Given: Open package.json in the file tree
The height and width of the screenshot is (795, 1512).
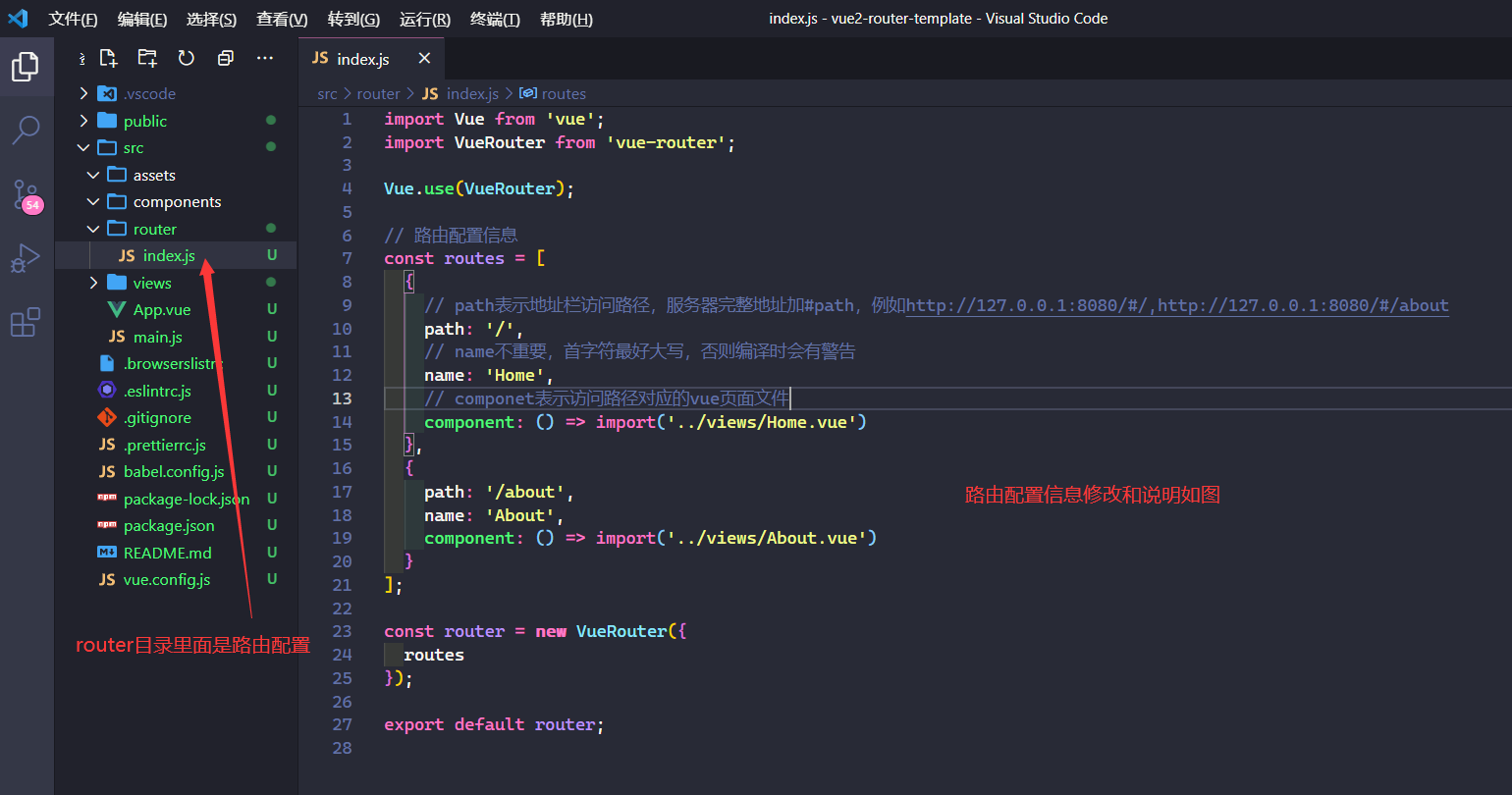Looking at the screenshot, I should (x=168, y=526).
